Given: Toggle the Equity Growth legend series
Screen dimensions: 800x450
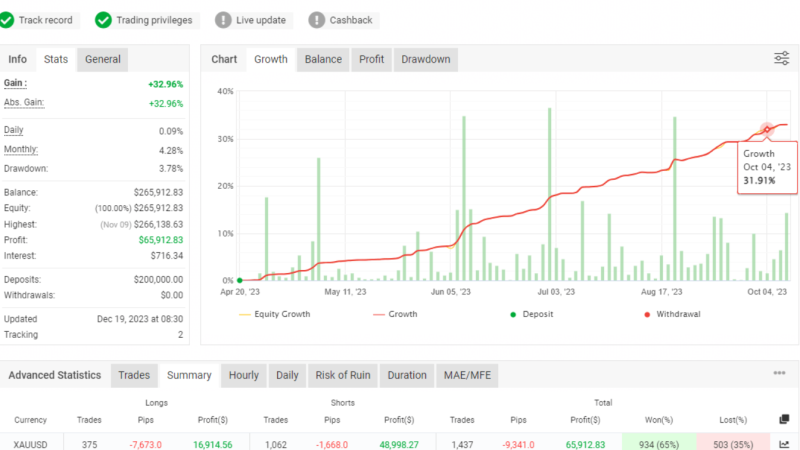Looking at the screenshot, I should pos(275,314).
